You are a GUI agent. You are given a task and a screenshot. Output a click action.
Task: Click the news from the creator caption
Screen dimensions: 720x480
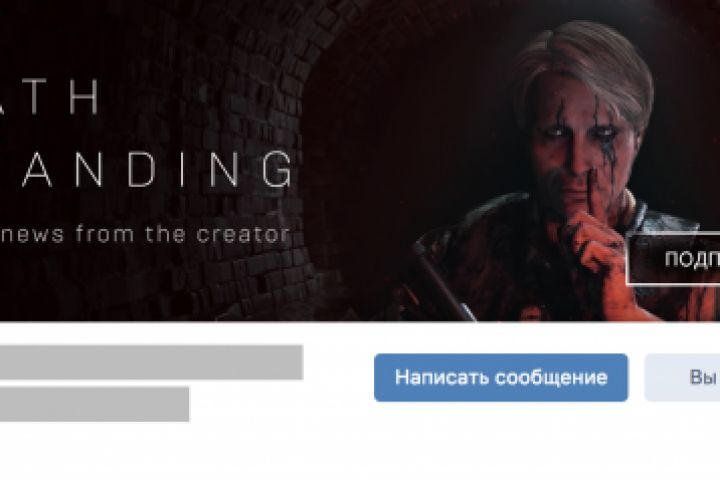click(x=145, y=233)
